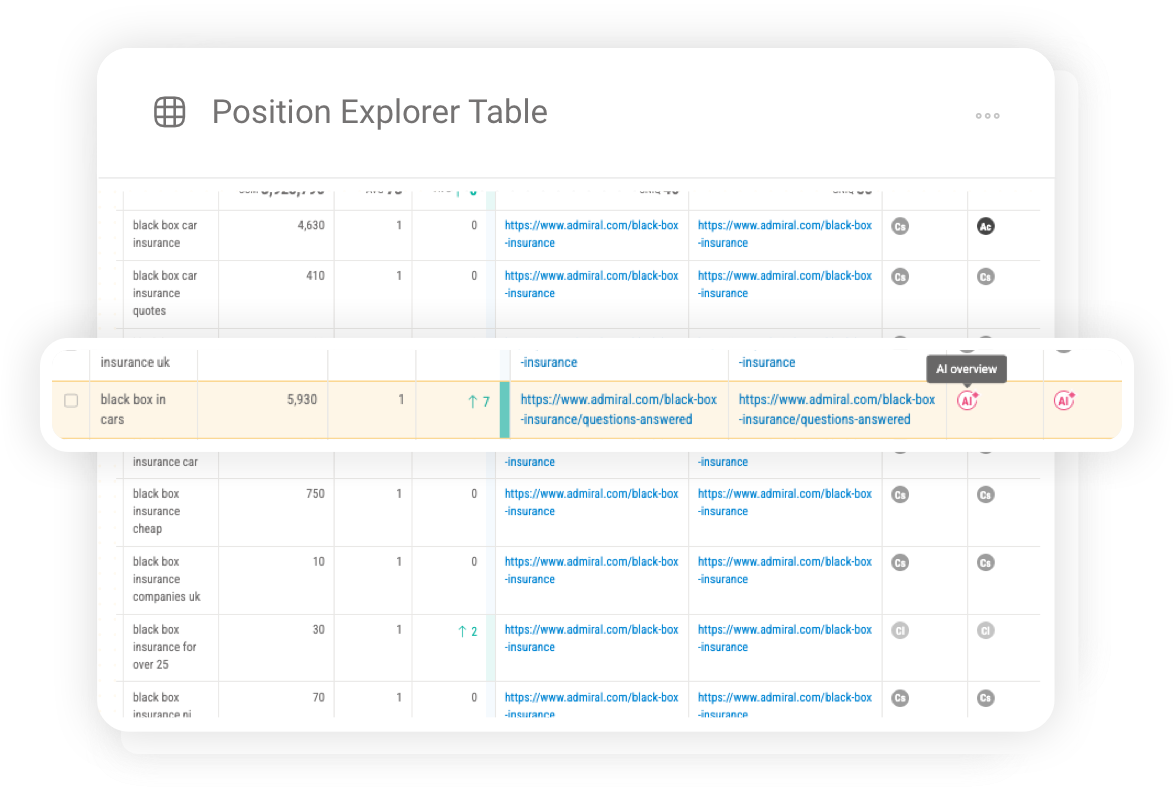This screenshot has width=1174, height=794.
Task: Click the second URL in the highlighted row
Action: [x=836, y=408]
